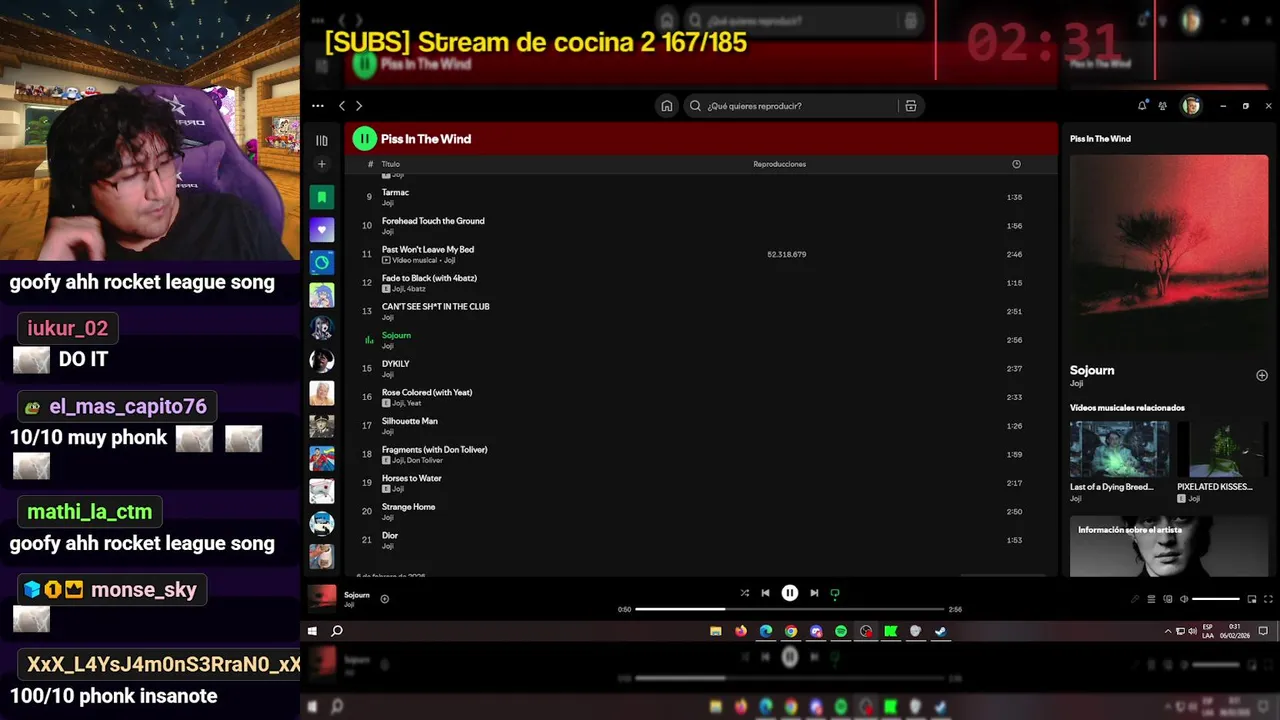Skip to next track
1280x720 pixels.
[x=814, y=593]
